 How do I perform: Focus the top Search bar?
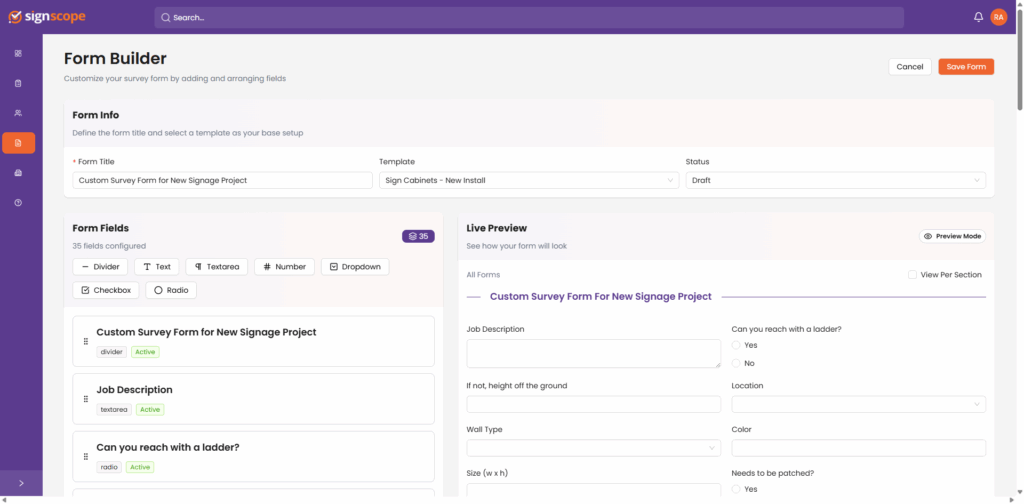[529, 18]
